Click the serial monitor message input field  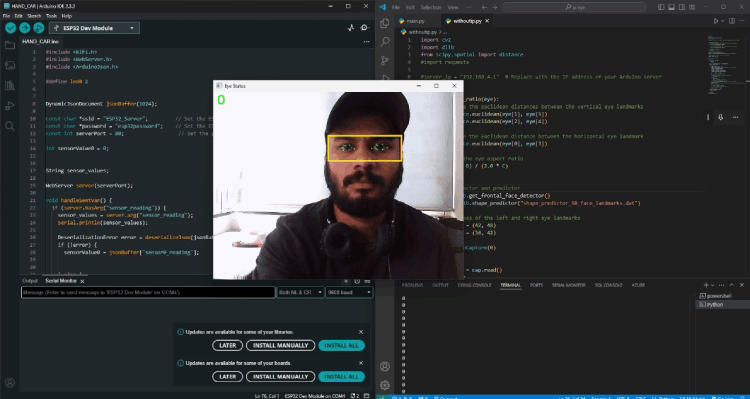click(148, 292)
